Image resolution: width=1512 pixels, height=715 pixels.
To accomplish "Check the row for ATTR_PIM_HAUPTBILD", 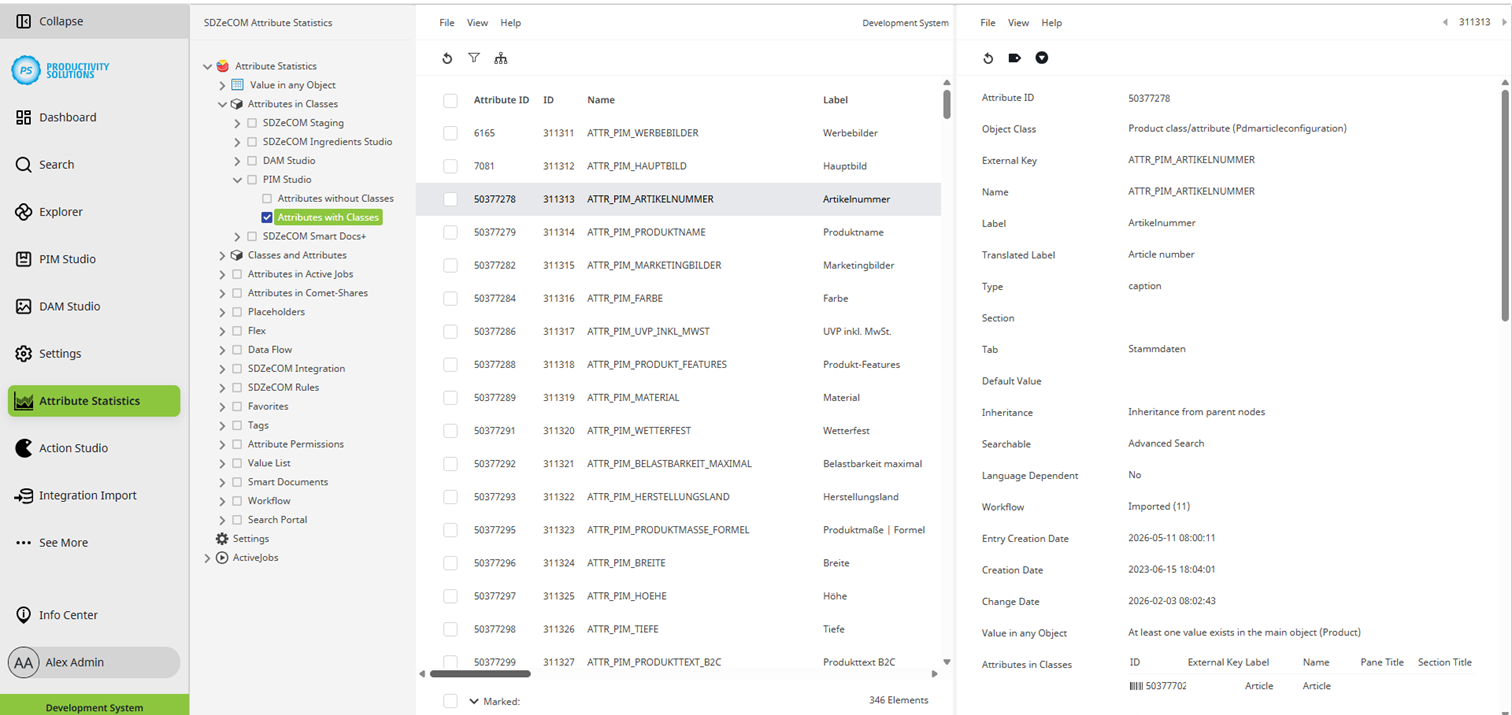I will (450, 166).
